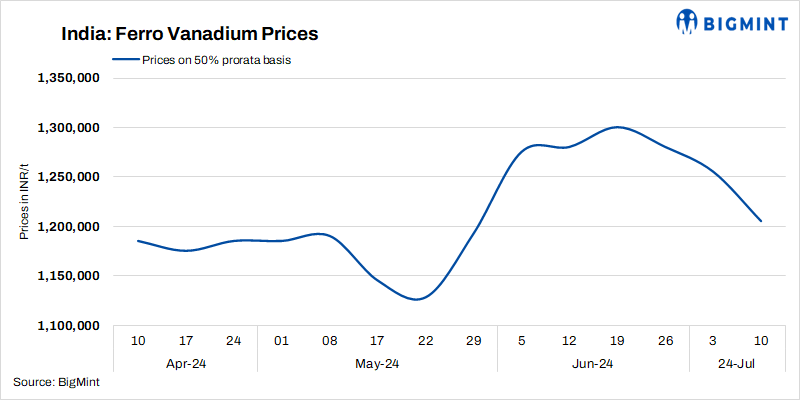The image size is (800, 400).
Task: Click the blue legend line swatch
Action: pos(125,59)
